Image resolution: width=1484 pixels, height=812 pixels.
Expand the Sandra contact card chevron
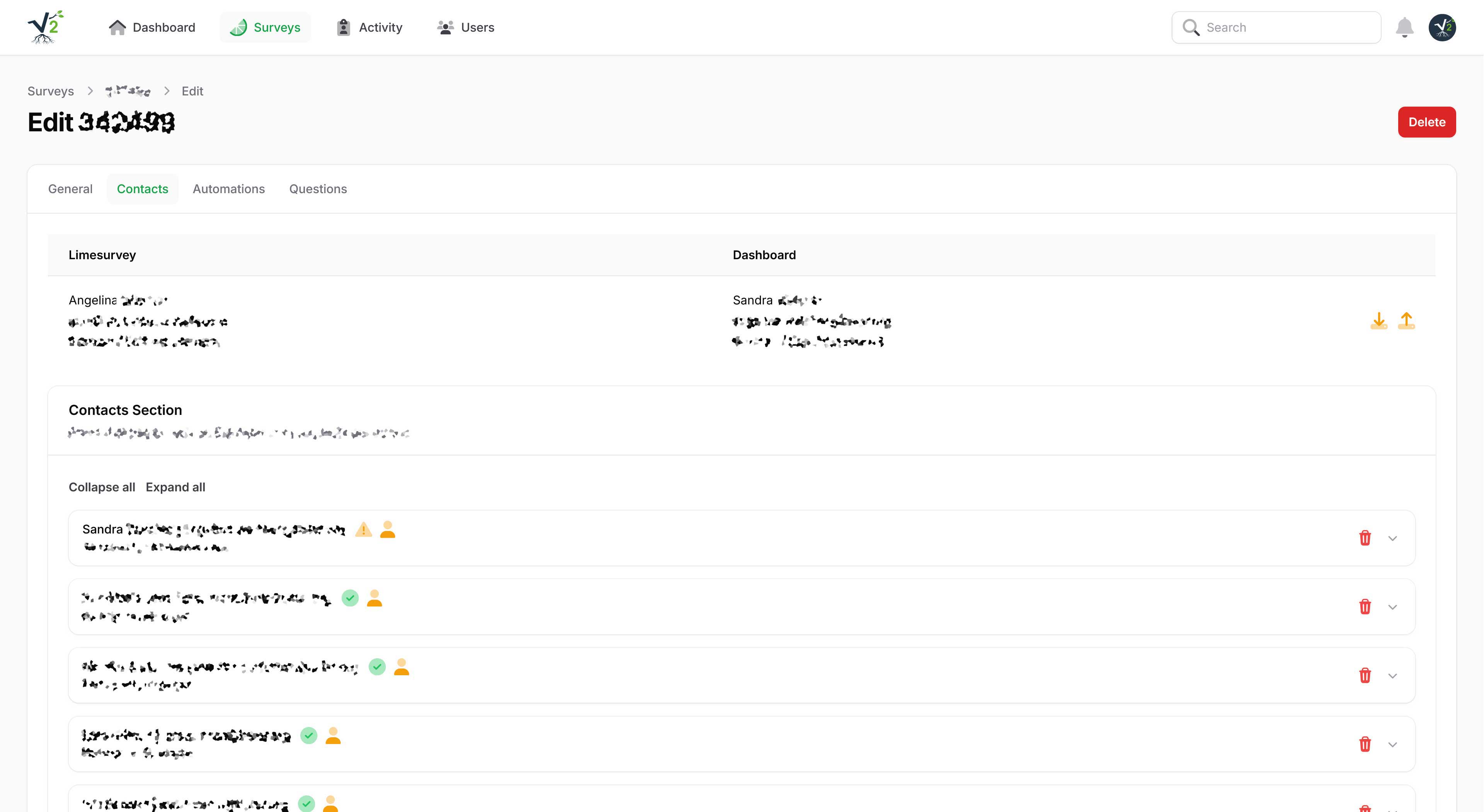pyautogui.click(x=1392, y=539)
